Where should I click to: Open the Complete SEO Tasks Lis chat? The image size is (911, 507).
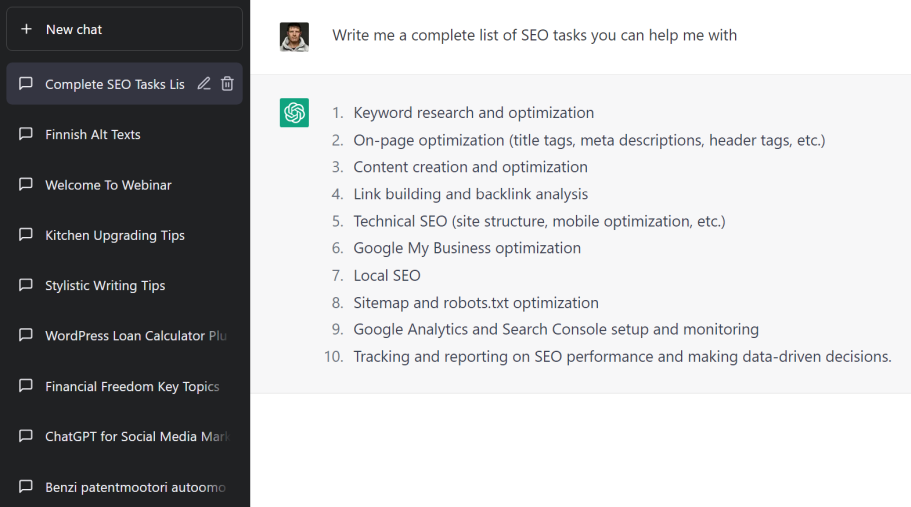[124, 84]
